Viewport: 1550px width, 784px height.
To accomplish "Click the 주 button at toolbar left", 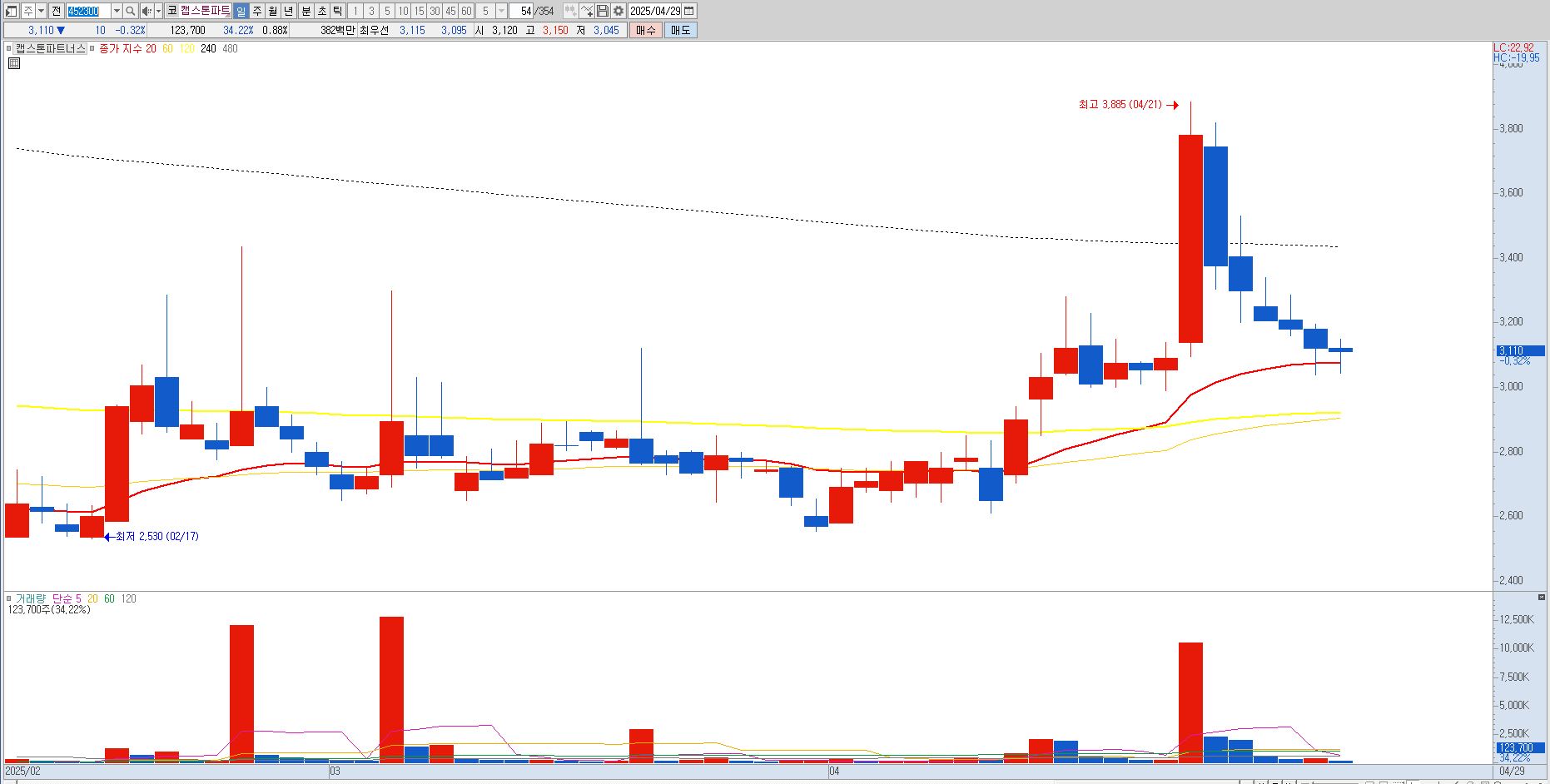I will 27,11.
